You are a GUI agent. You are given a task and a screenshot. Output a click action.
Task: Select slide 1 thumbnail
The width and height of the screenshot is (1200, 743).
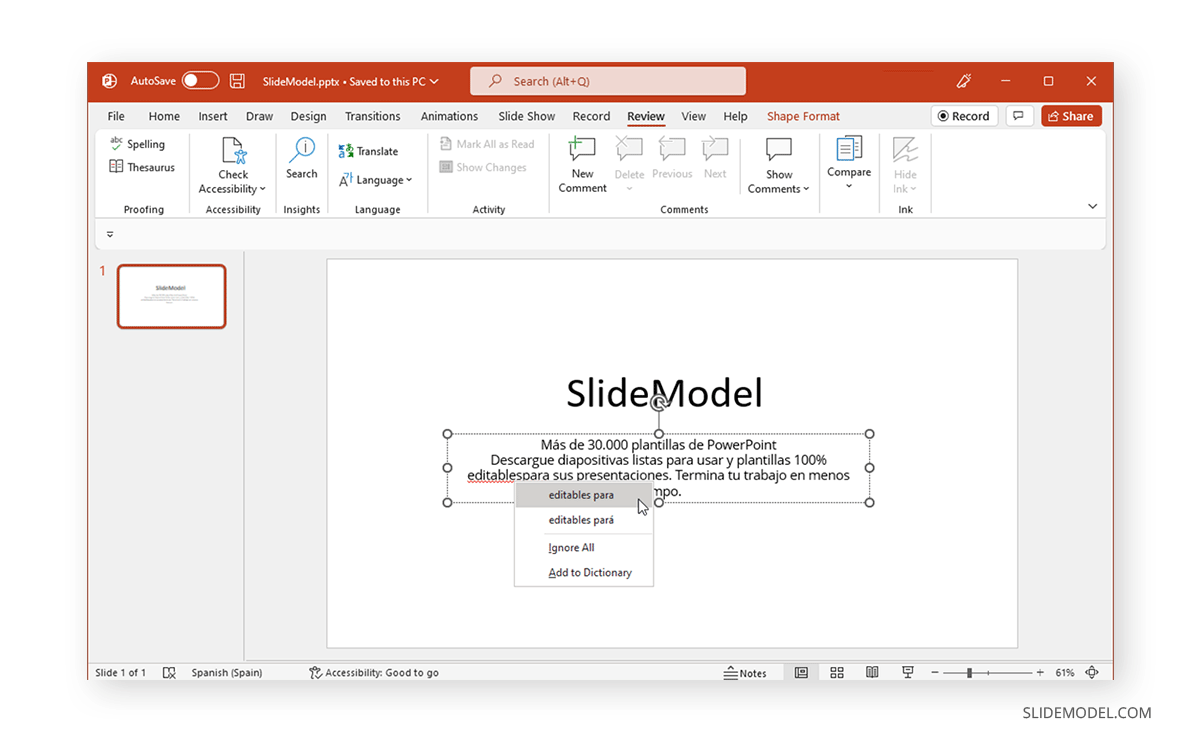[171, 296]
